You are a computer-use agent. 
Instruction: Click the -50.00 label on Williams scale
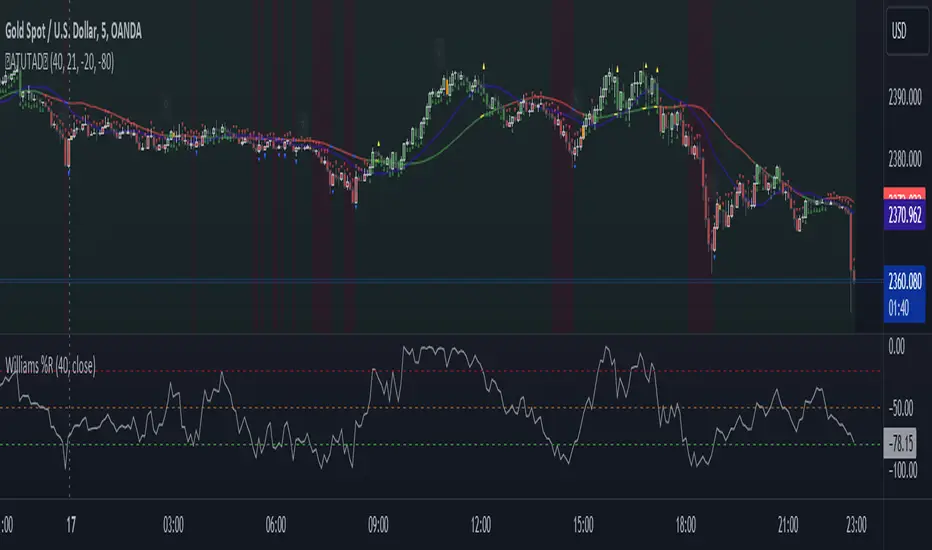(903, 409)
